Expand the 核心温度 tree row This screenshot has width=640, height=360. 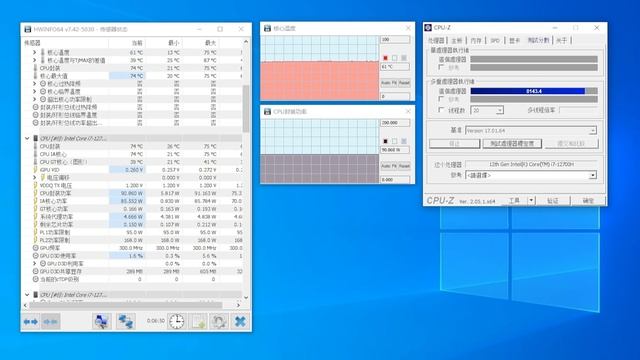(x=35, y=52)
